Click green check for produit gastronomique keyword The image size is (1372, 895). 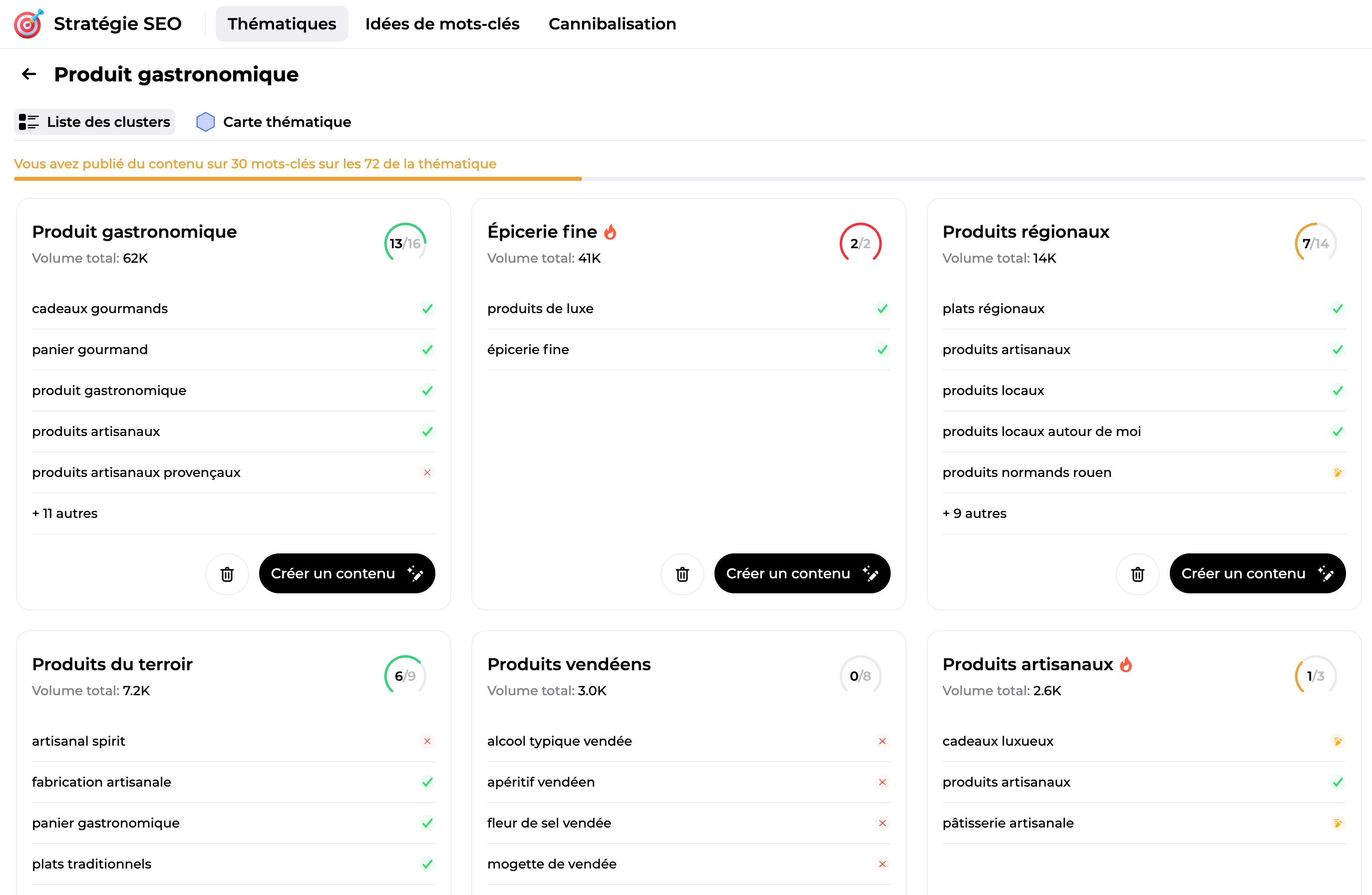(427, 391)
